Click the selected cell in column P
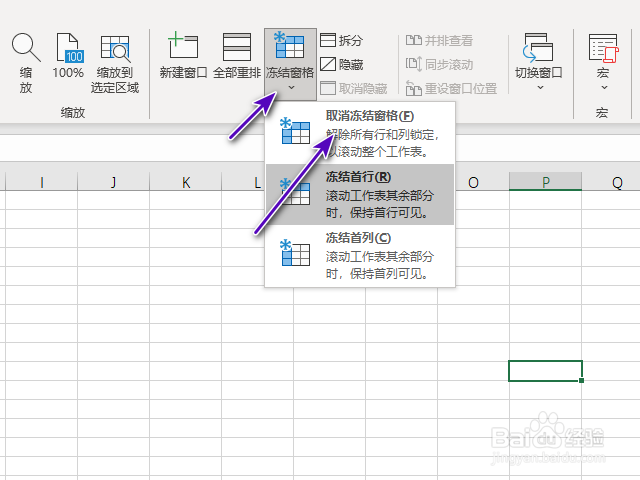The height and width of the screenshot is (480, 640). click(x=545, y=371)
